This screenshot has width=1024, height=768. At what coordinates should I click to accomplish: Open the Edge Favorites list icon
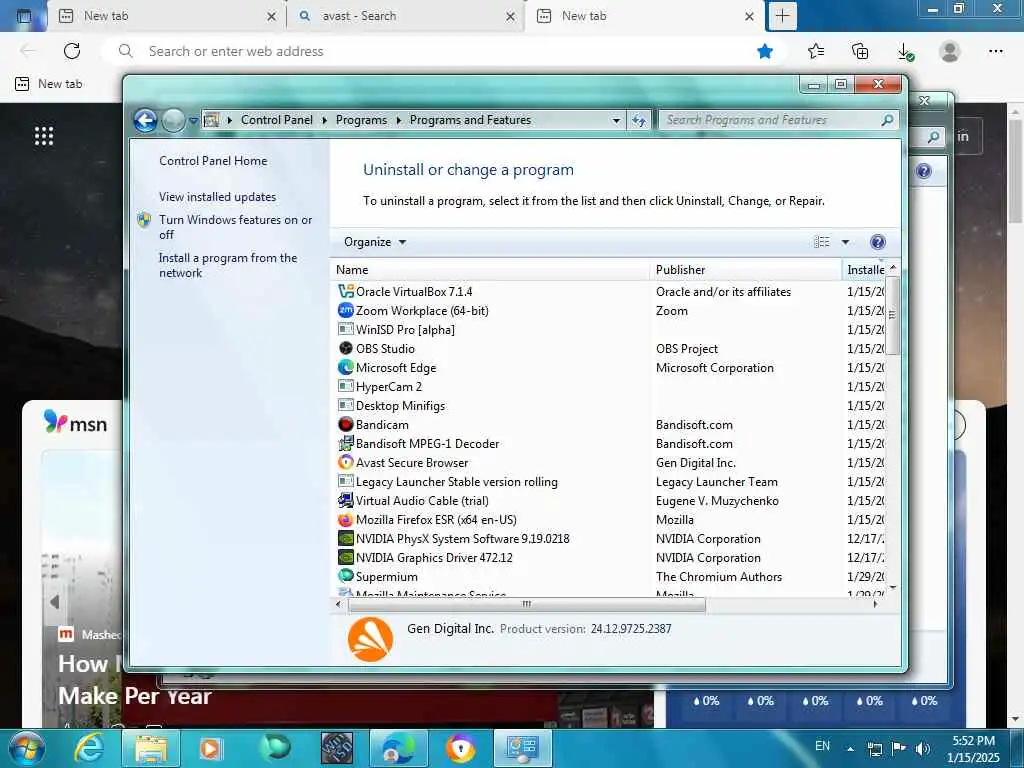click(816, 51)
